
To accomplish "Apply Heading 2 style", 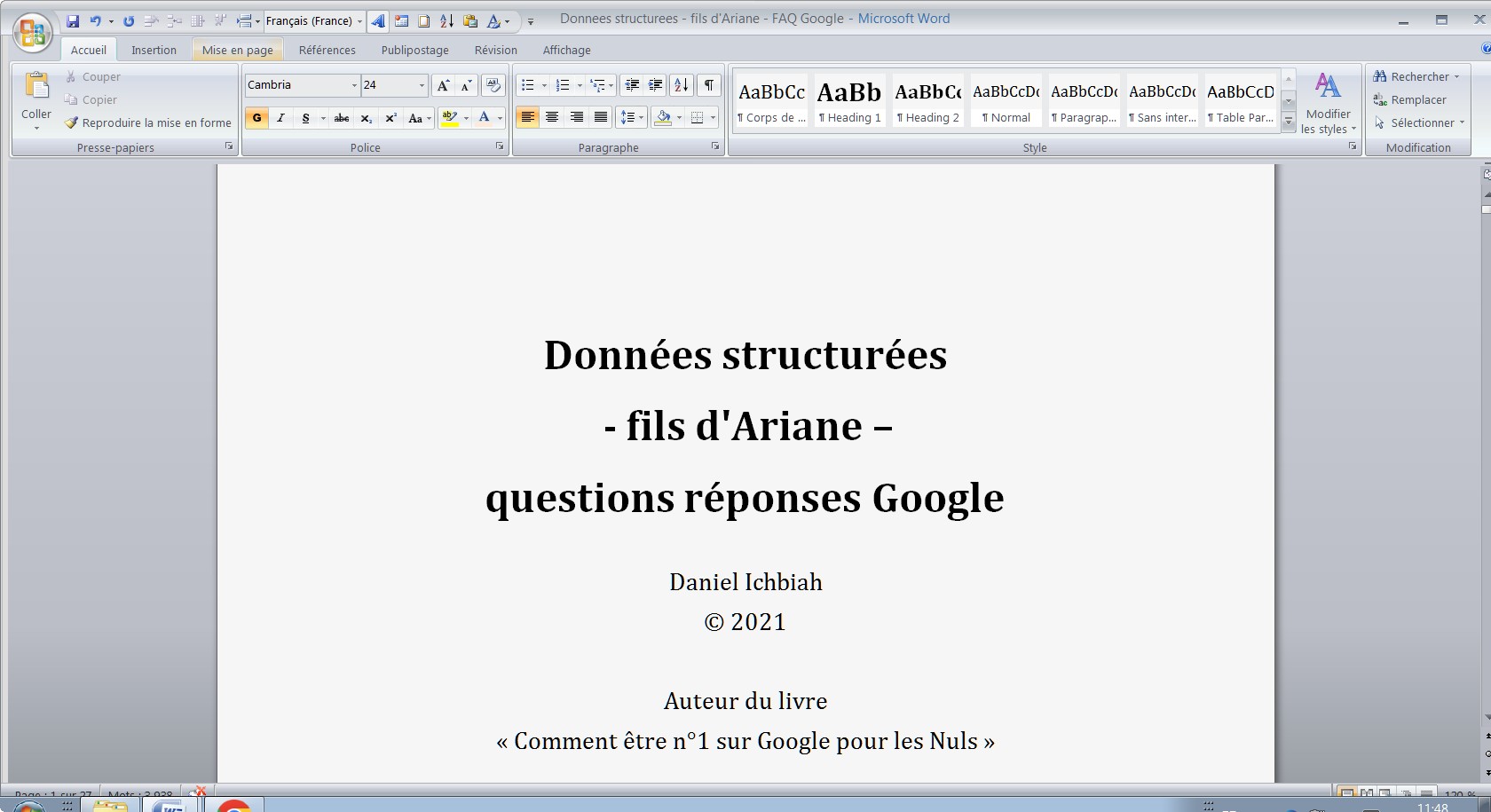I will coord(927,100).
